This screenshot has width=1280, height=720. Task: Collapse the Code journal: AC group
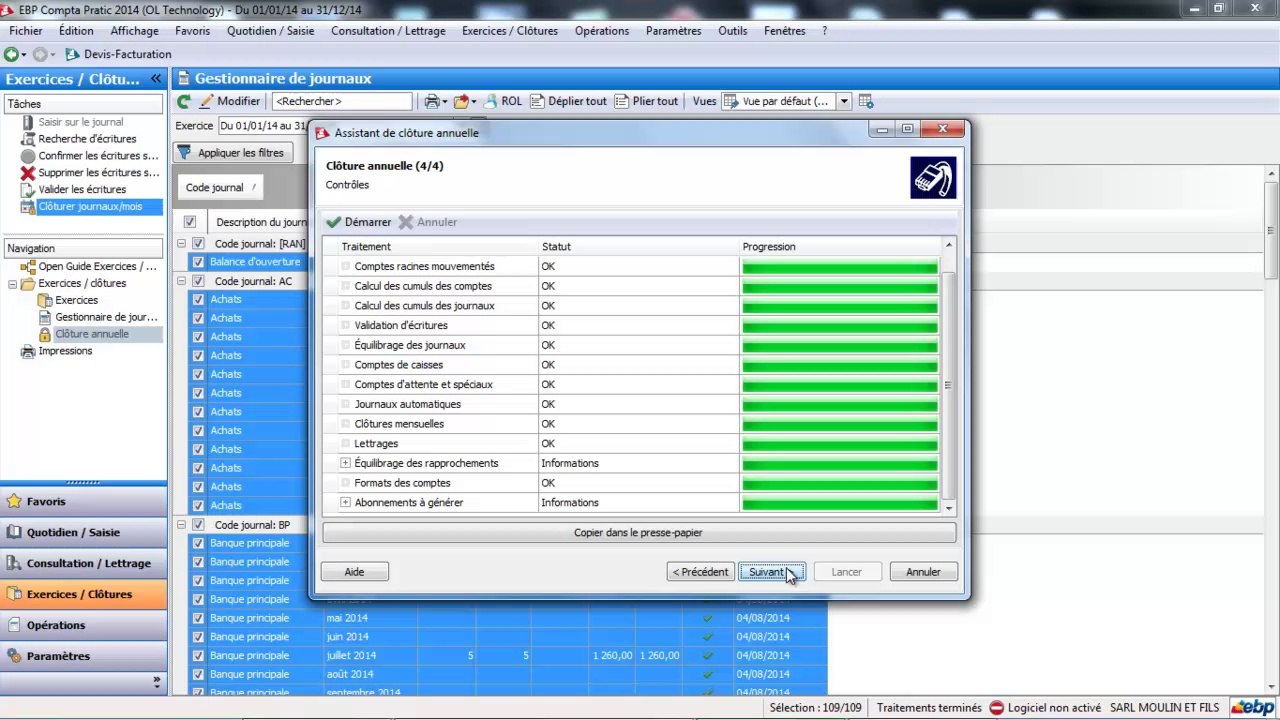pos(182,281)
